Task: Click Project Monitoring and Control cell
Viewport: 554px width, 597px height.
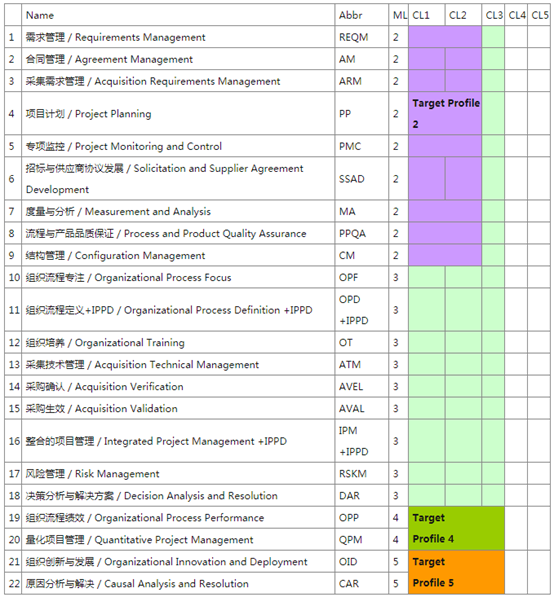Action: (x=178, y=146)
